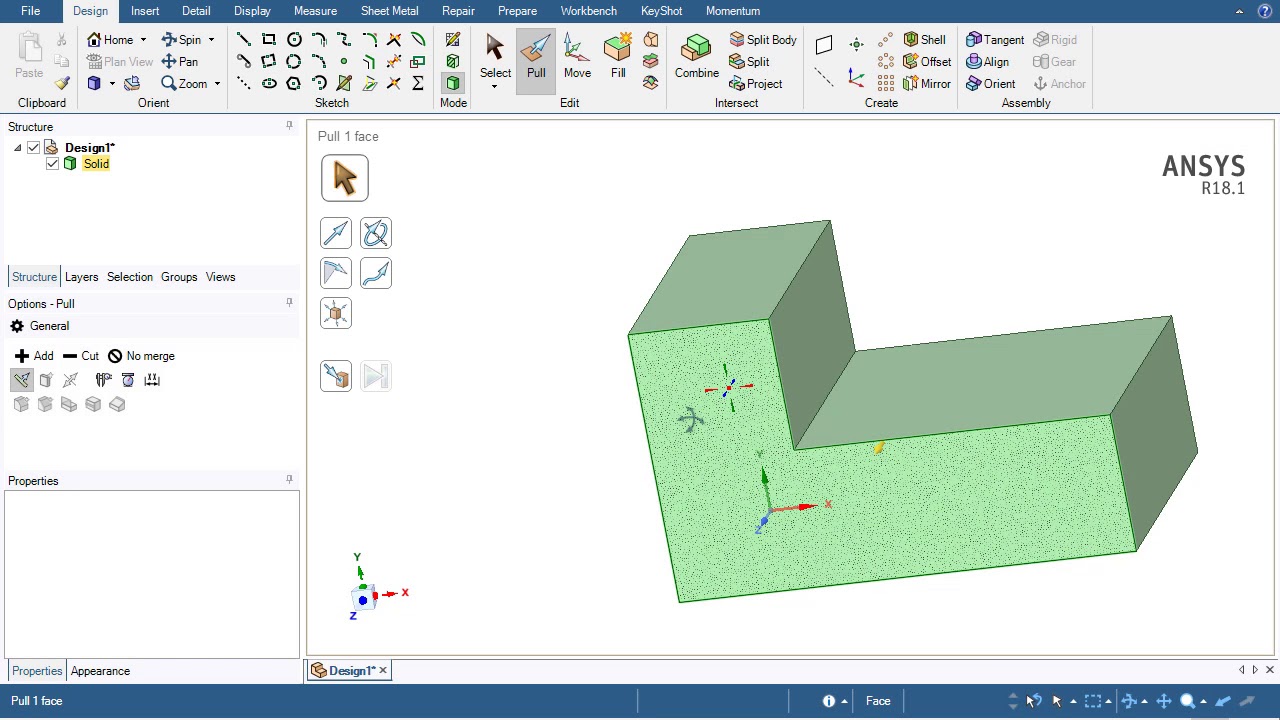Screen dimensions: 1280x720
Task: Select the Combine tool
Action: coord(696,57)
